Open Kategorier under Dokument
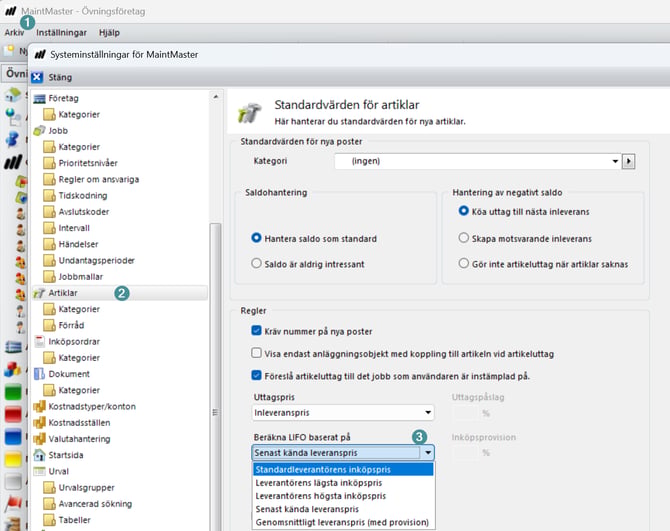Image resolution: width=670 pixels, height=531 pixels. tap(79, 390)
